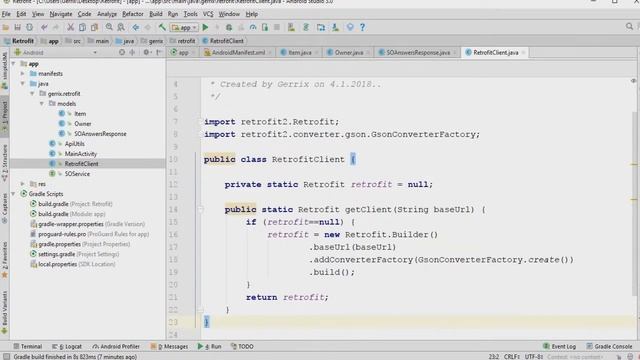The image size is (640, 360).
Task: Expand the res folder
Action: click(x=23, y=184)
